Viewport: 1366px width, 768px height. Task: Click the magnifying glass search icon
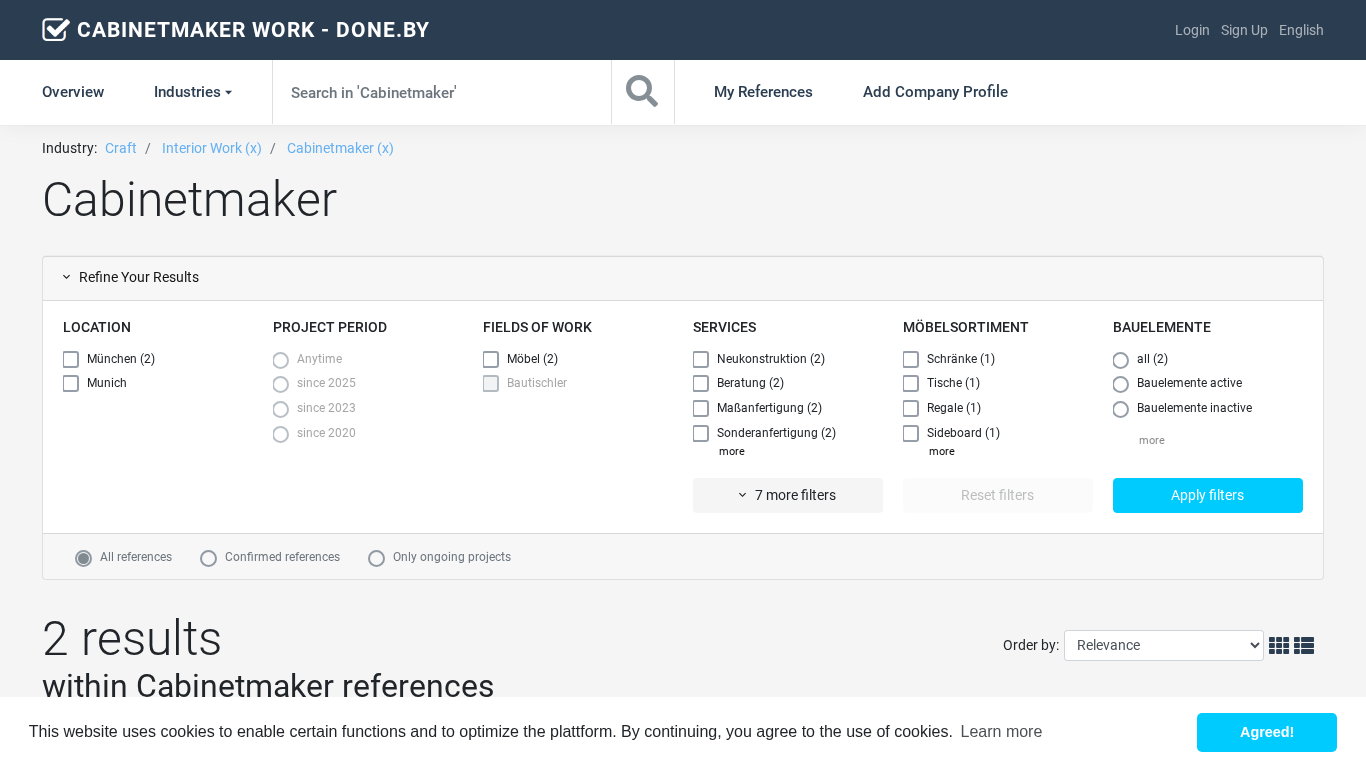(x=642, y=92)
